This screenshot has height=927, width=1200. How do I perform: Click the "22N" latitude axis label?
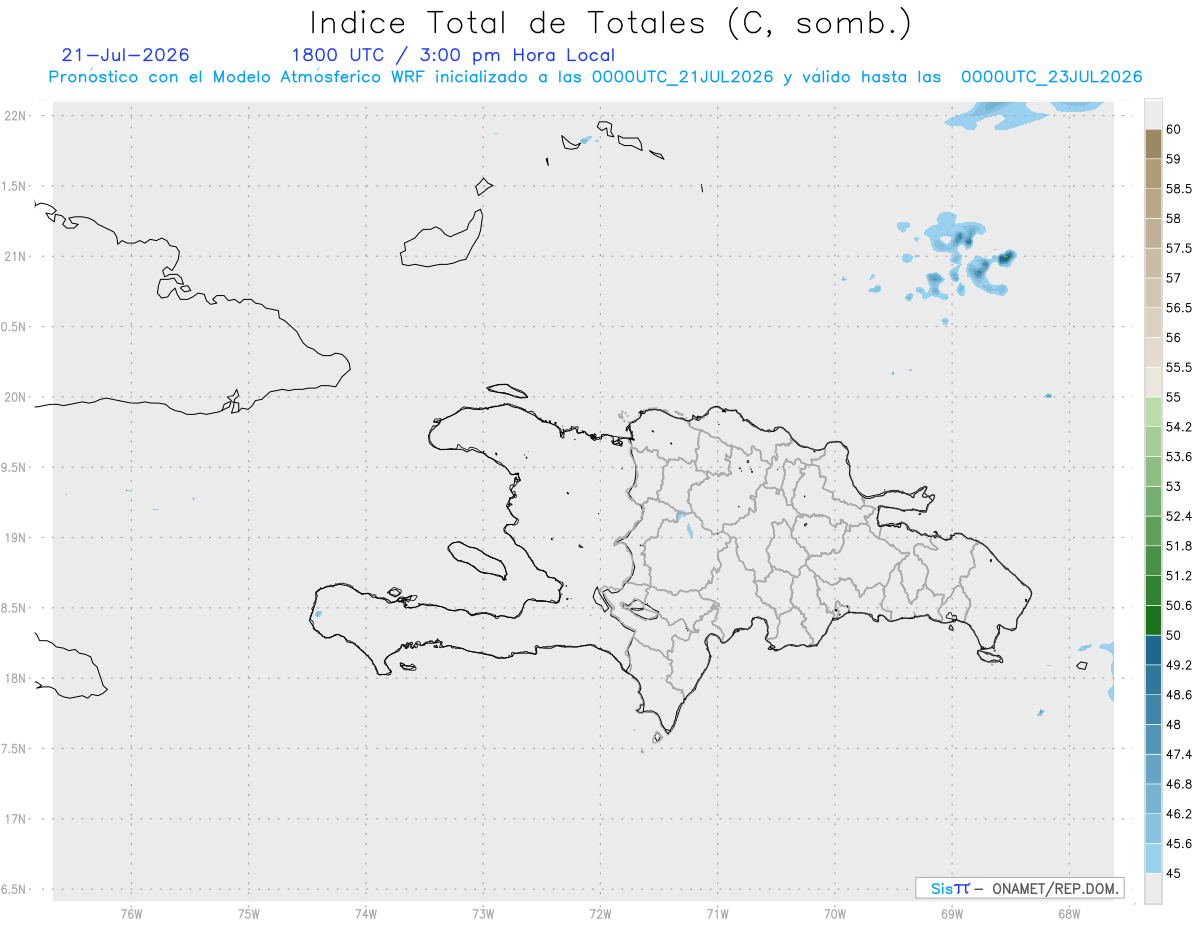click(15, 116)
